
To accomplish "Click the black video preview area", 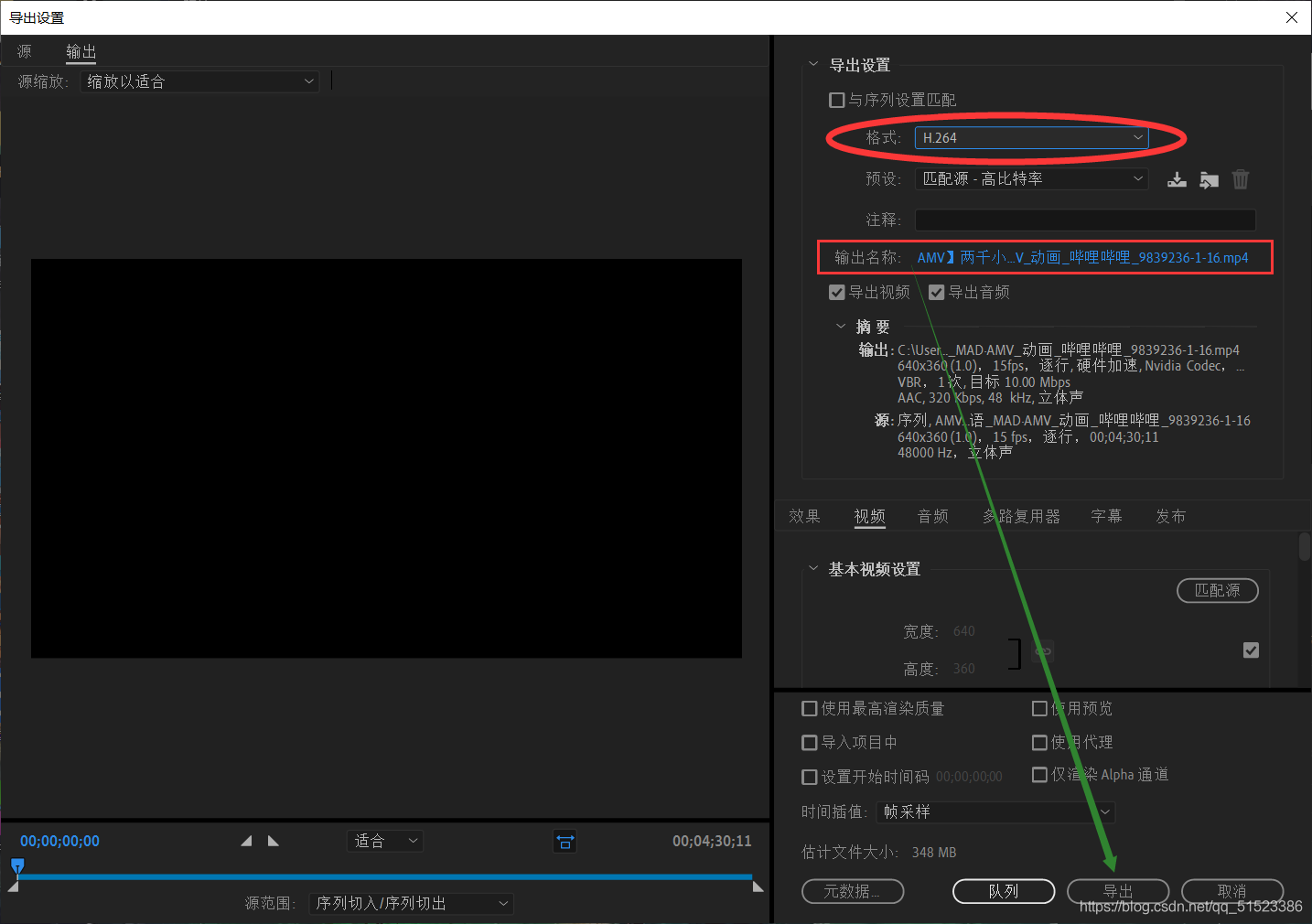I will click(386, 458).
